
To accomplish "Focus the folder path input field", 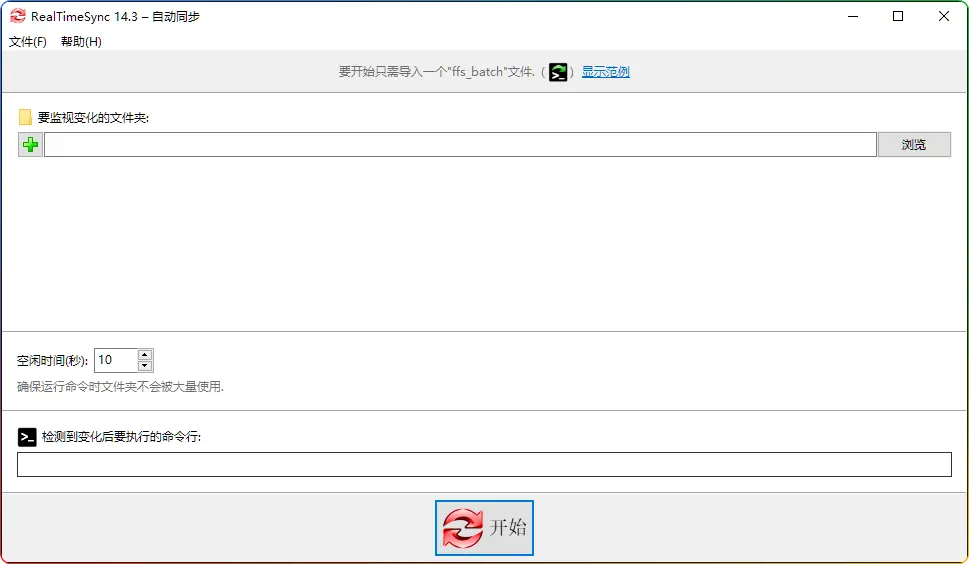I will tap(460, 145).
